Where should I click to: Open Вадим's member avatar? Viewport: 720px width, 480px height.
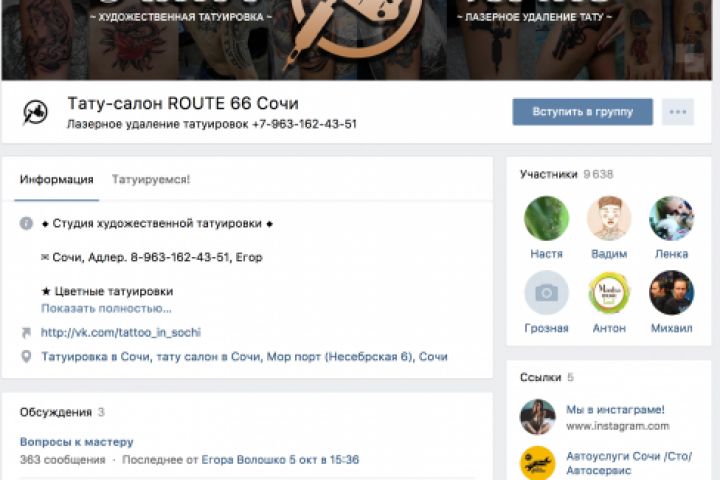click(x=609, y=218)
